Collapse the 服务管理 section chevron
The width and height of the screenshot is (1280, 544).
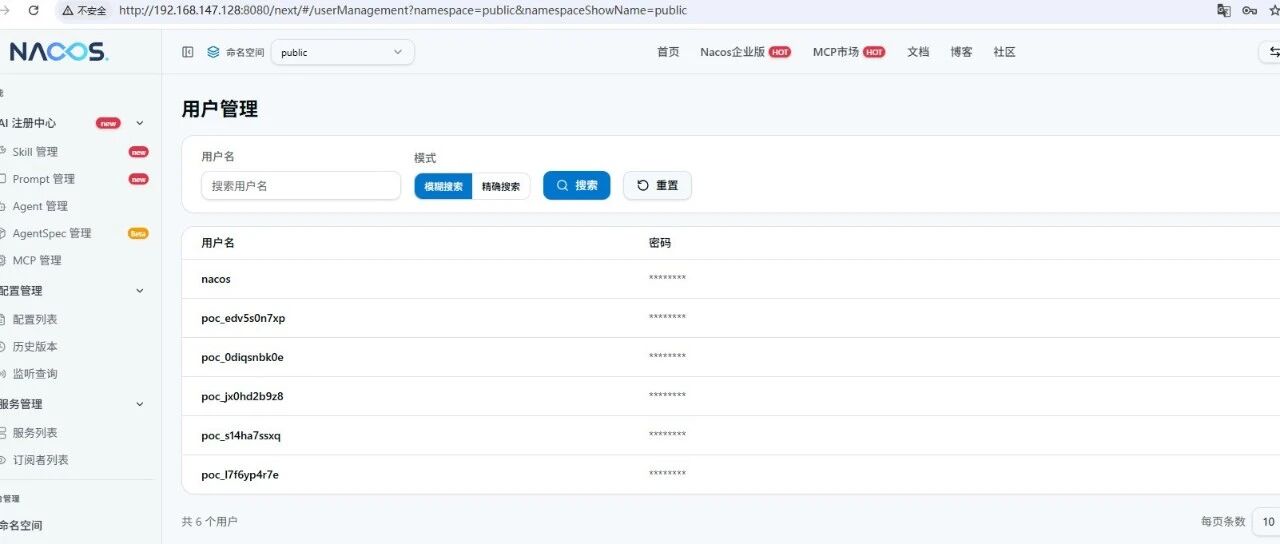click(140, 404)
